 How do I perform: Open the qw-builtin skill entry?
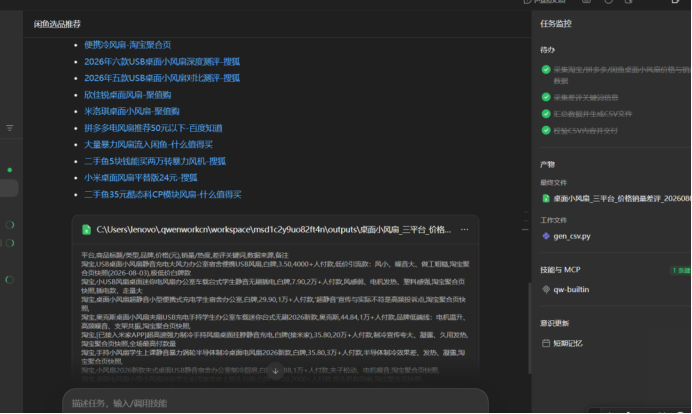571,290
